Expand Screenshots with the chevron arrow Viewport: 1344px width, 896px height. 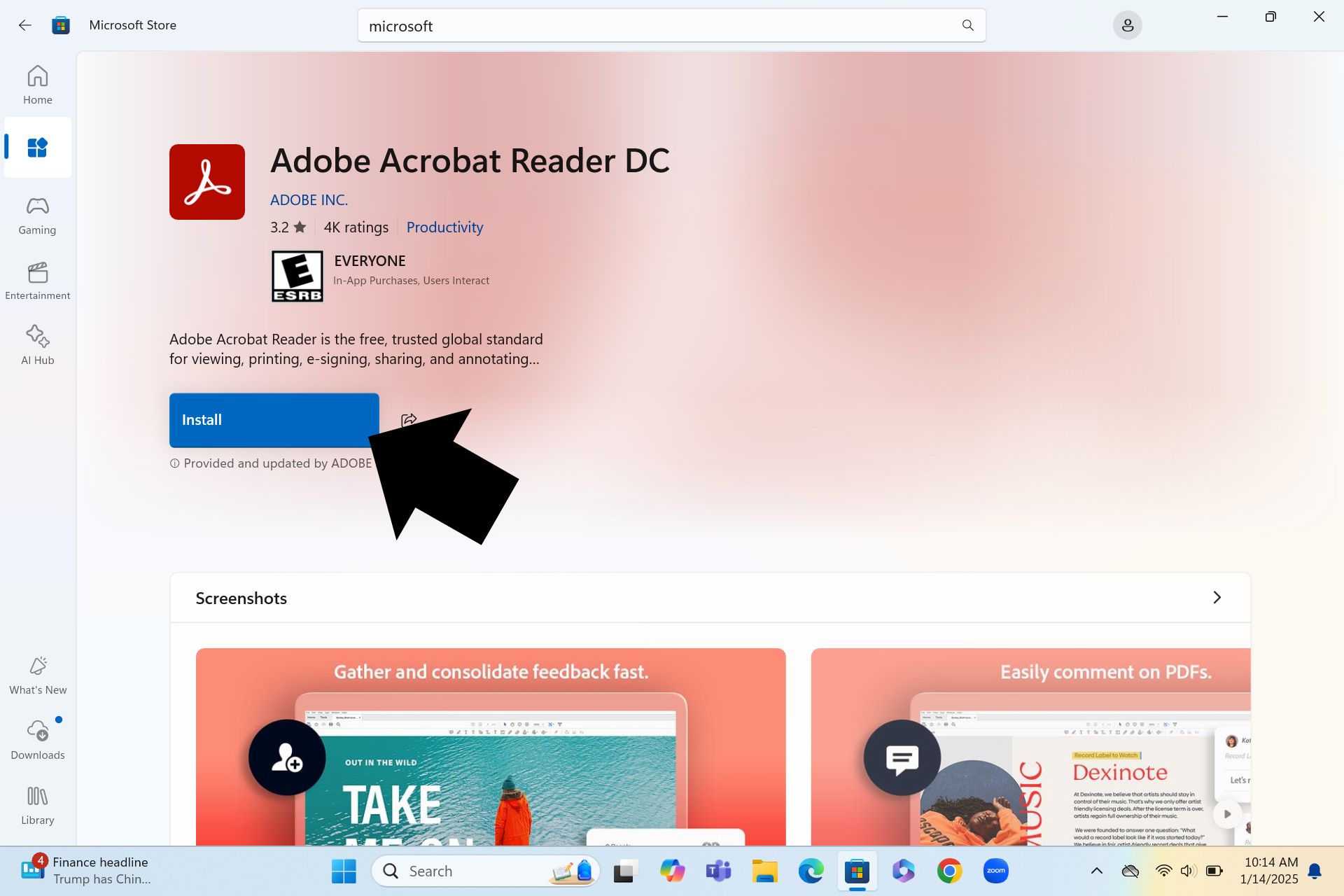click(x=1217, y=598)
